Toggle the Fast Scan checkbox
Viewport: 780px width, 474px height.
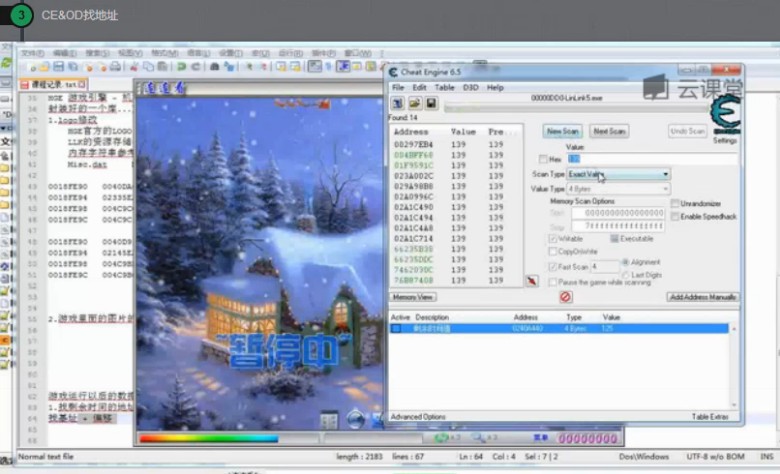[x=552, y=267]
